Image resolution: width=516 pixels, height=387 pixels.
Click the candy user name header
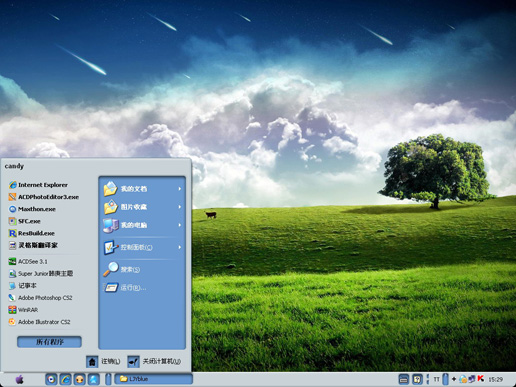(x=14, y=166)
